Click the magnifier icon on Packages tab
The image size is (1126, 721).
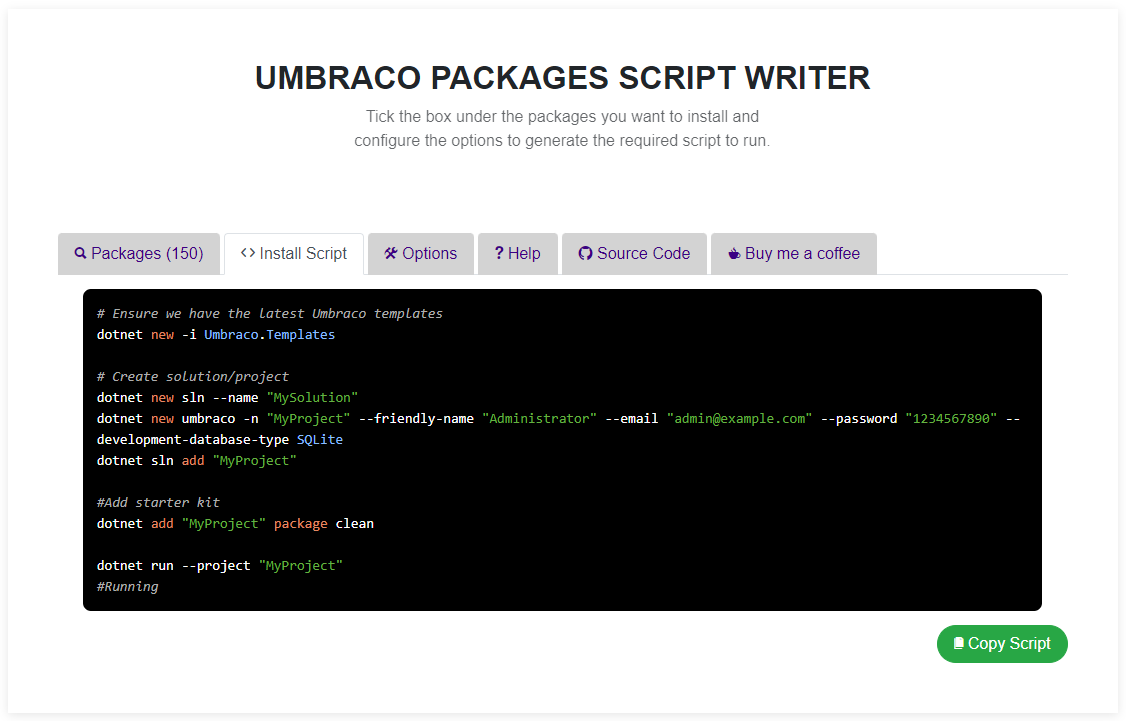[x=80, y=253]
